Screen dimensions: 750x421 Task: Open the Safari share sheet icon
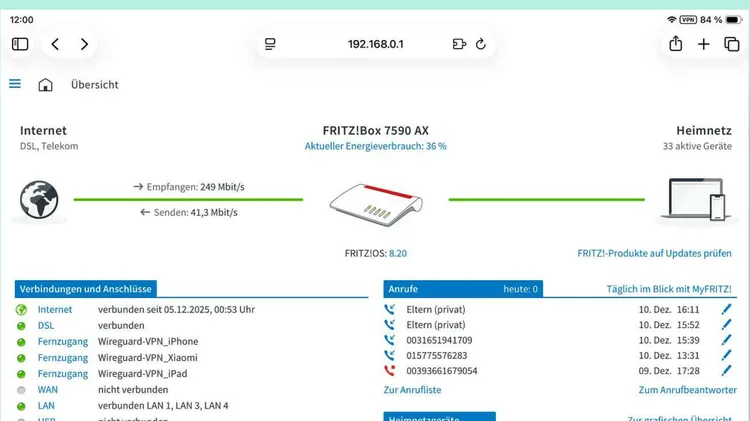coord(675,44)
